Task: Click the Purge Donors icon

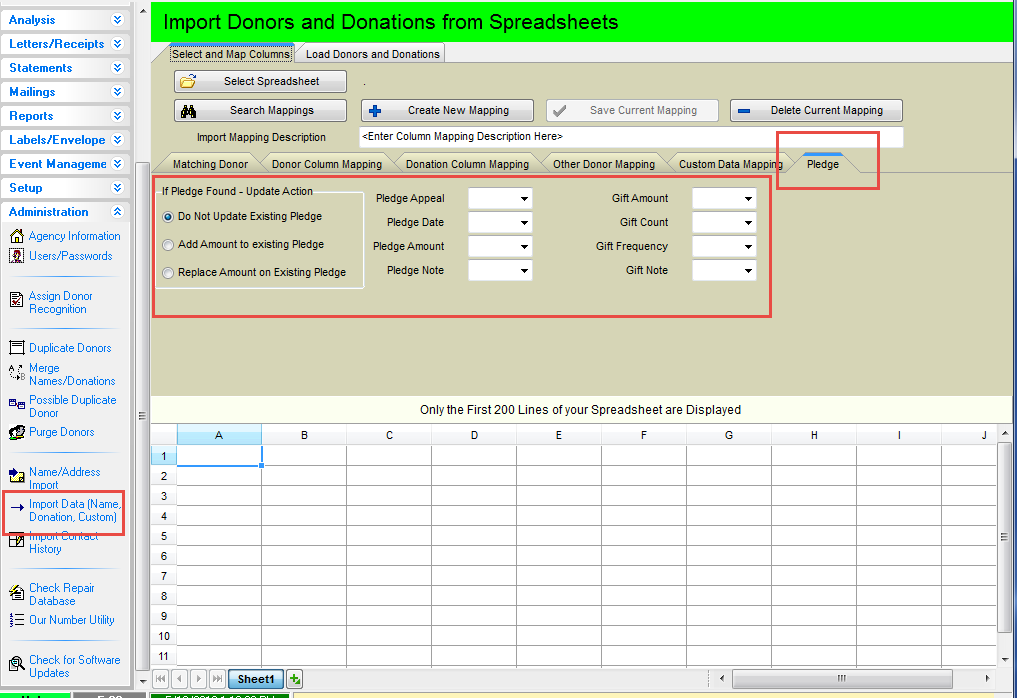Action: (16, 432)
